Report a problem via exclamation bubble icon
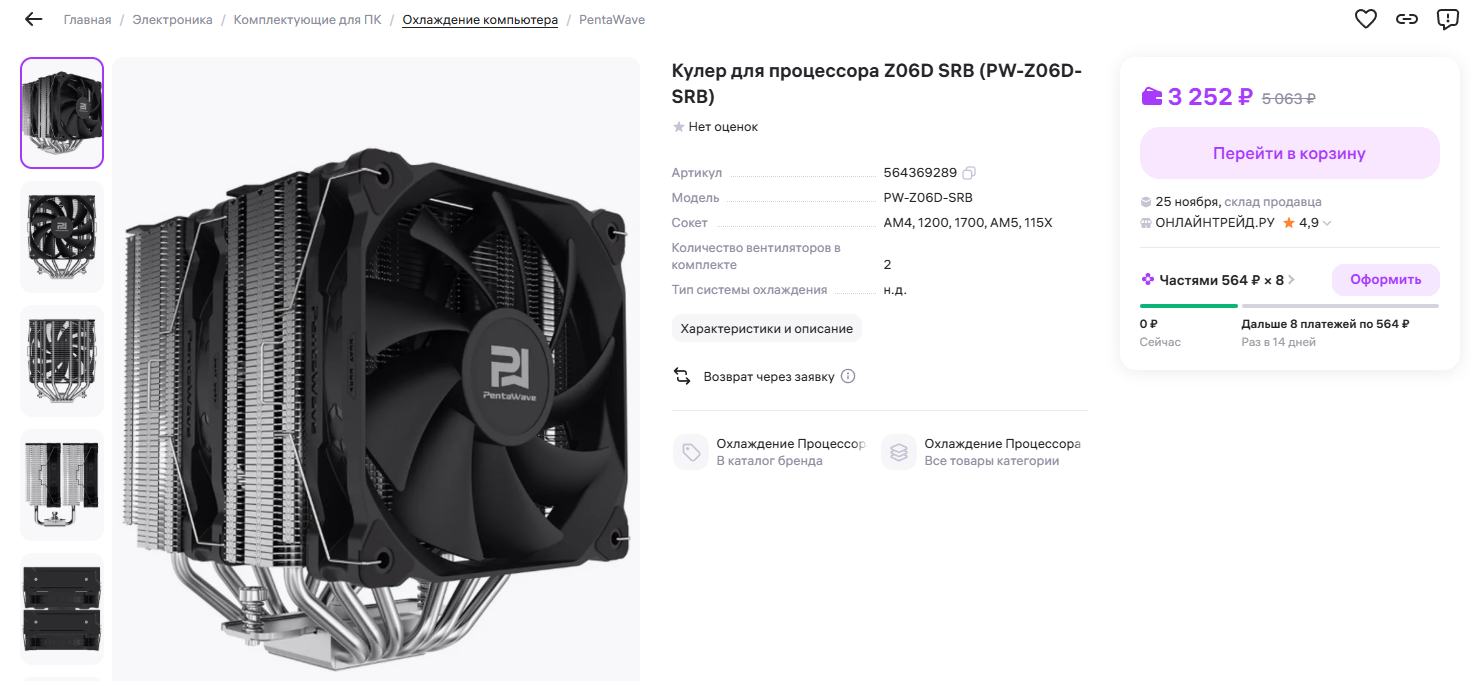1471x681 pixels. pos(1447,19)
